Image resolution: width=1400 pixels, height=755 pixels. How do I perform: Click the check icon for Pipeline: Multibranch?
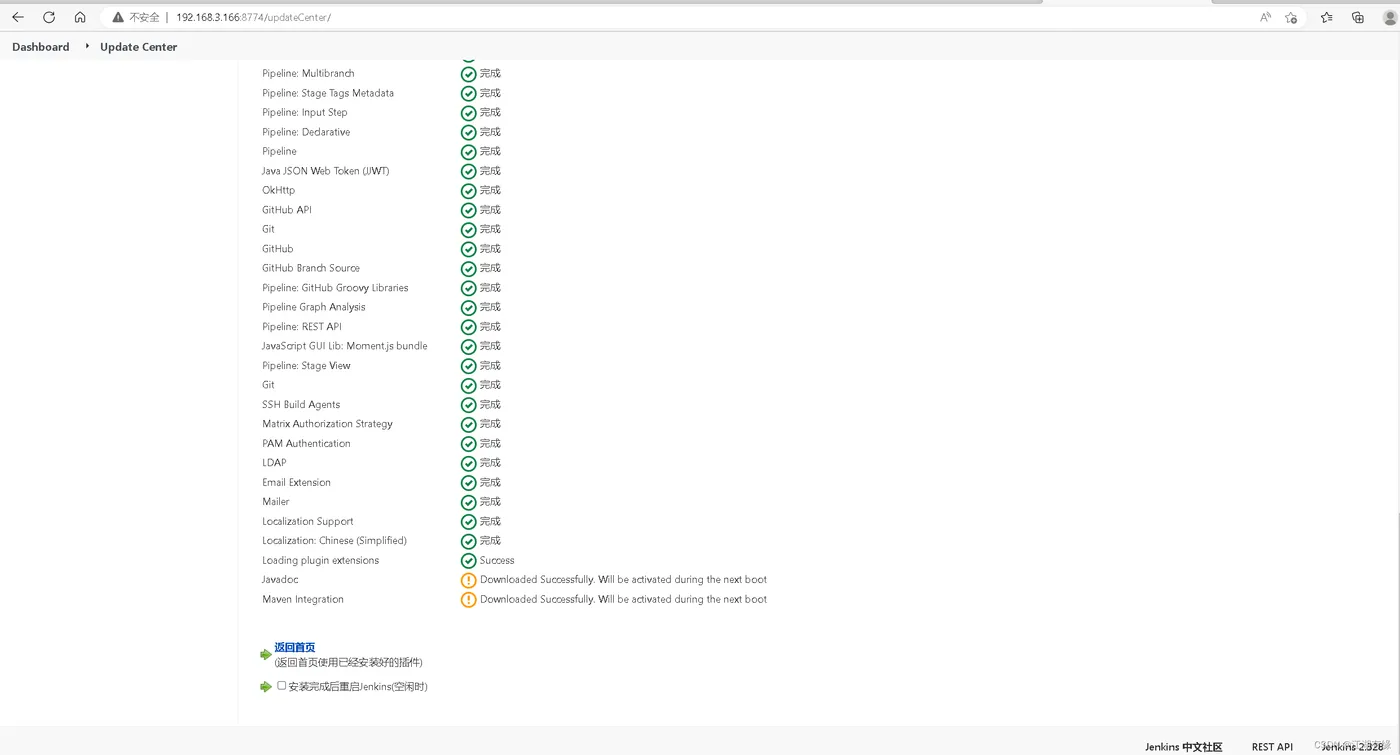click(468, 74)
